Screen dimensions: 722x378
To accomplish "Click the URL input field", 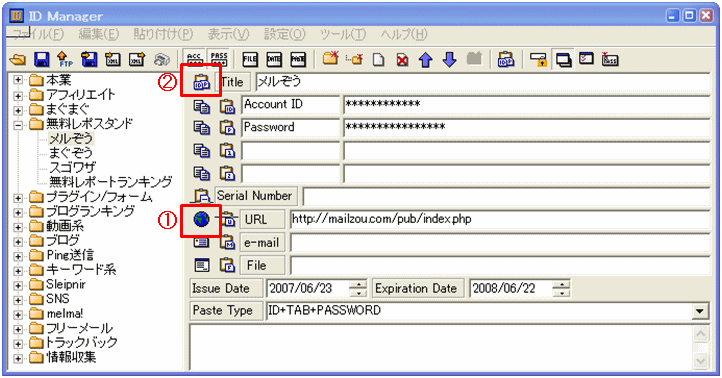I will coord(500,219).
